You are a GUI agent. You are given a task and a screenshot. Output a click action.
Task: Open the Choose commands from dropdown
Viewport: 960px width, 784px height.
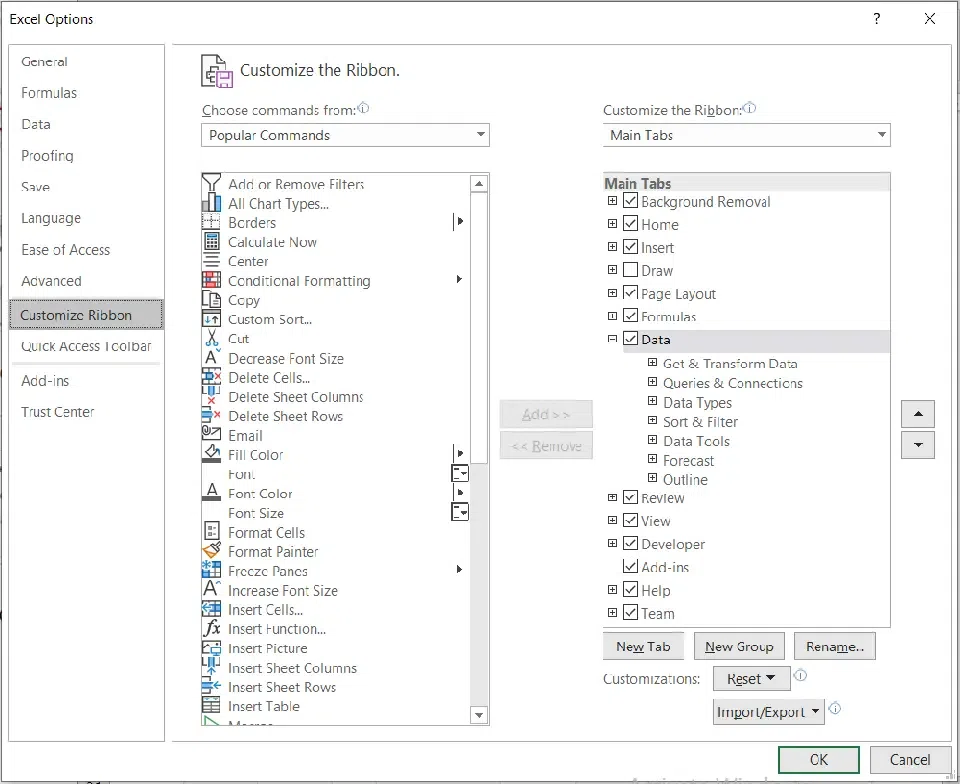tap(345, 135)
